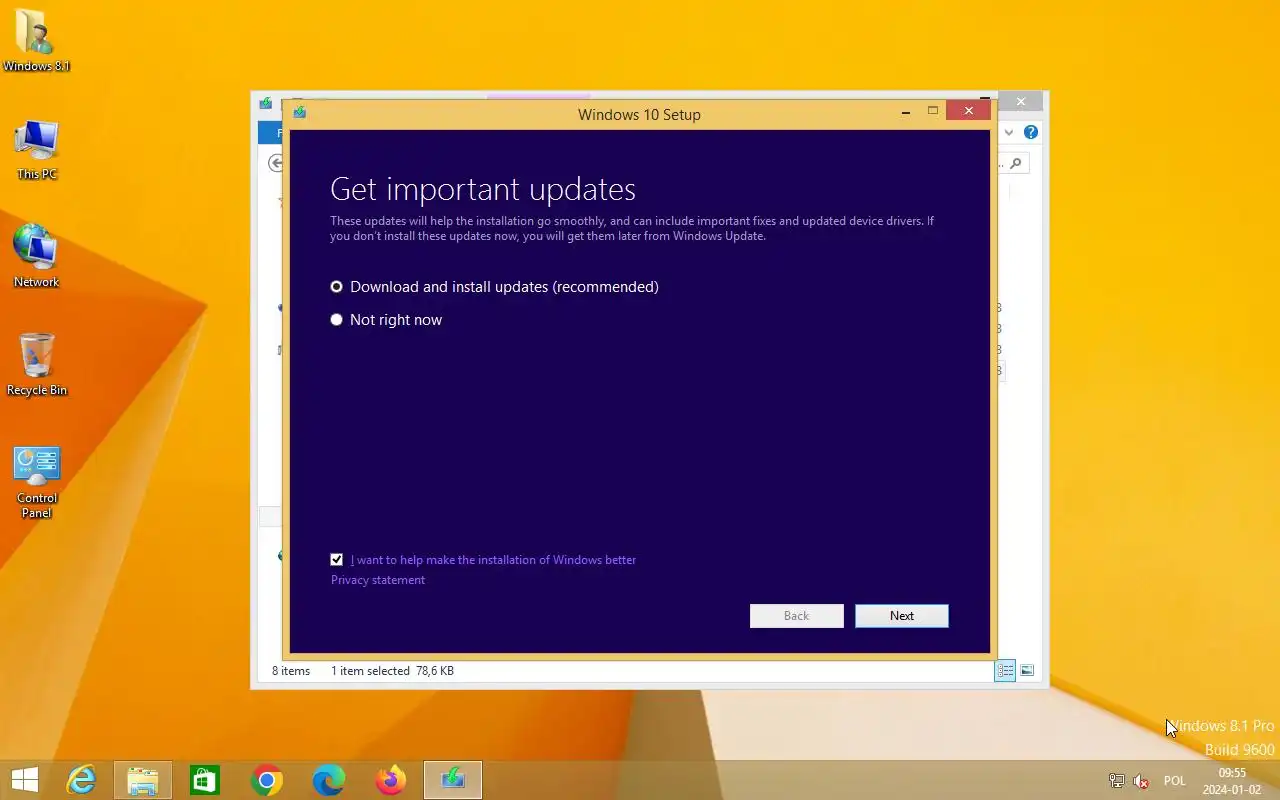Click the Explorer back arrow button
Image resolution: width=1280 pixels, height=800 pixels.
coord(276,163)
